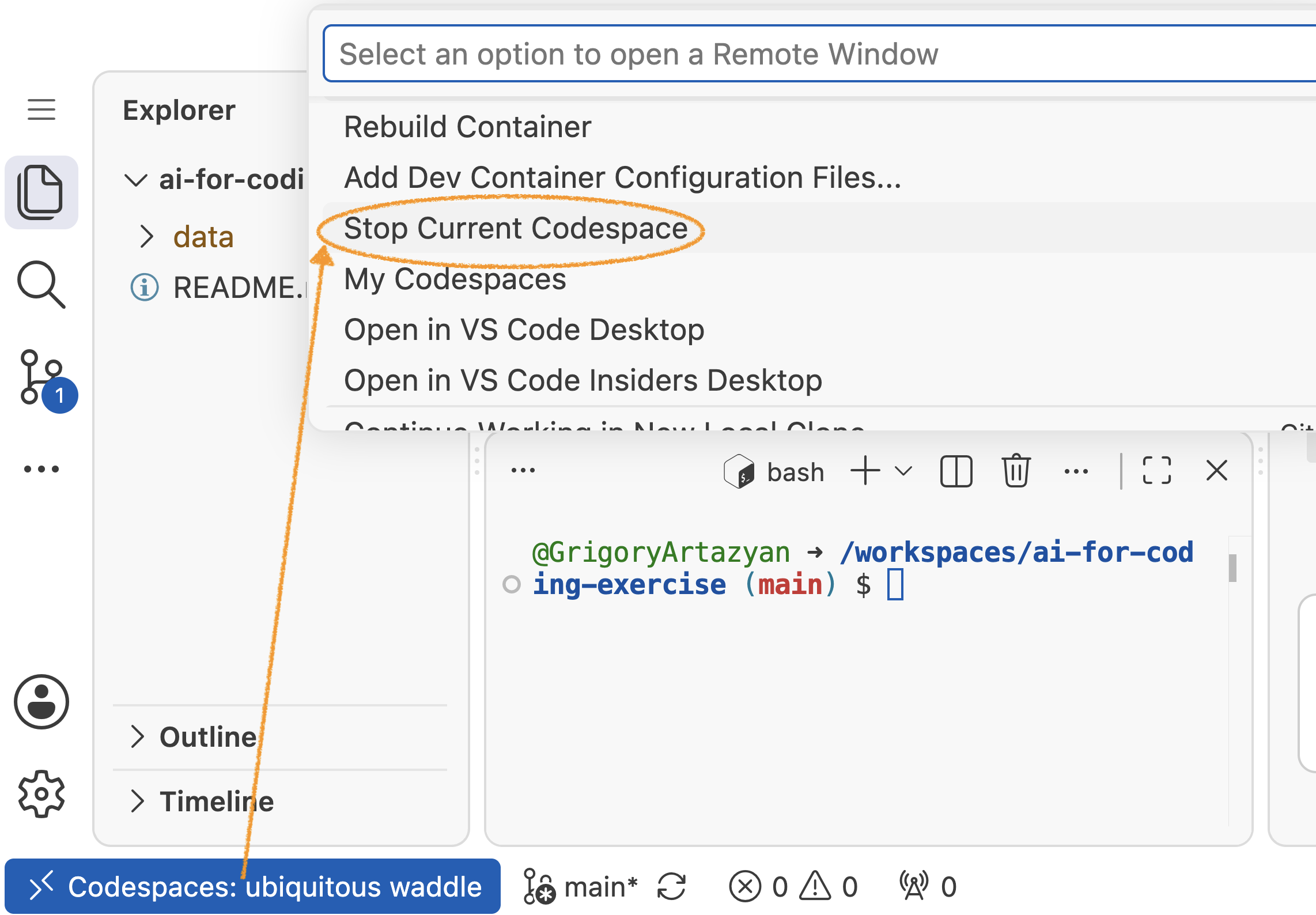Split the terminal panel

coord(956,471)
